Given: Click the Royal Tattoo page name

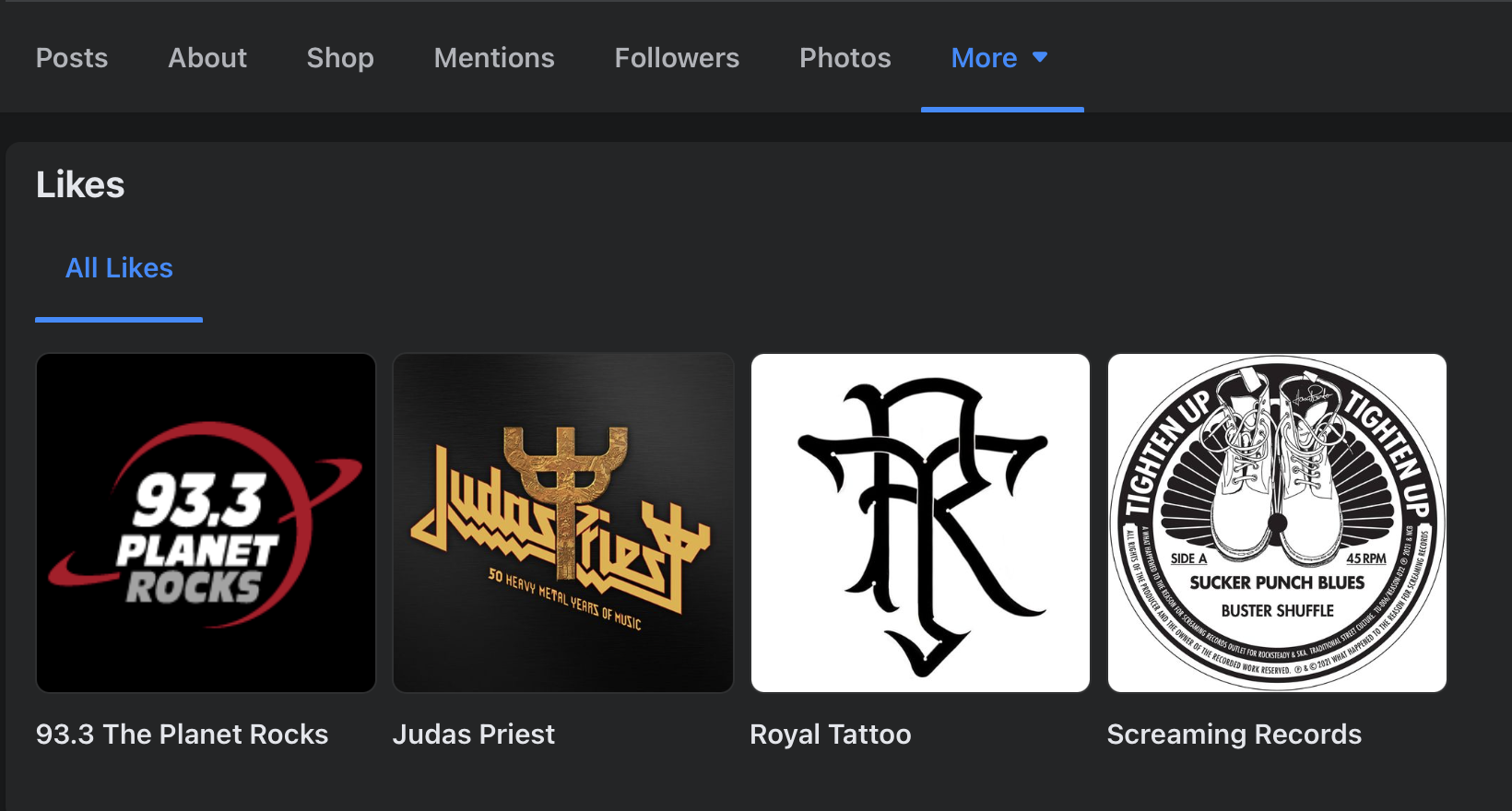Looking at the screenshot, I should (x=830, y=735).
